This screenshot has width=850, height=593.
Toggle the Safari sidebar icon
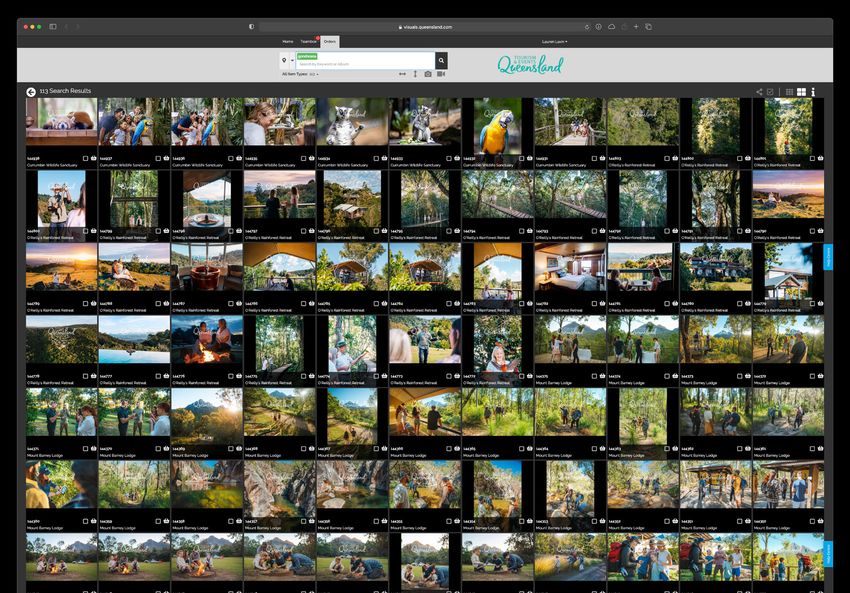(x=53, y=27)
